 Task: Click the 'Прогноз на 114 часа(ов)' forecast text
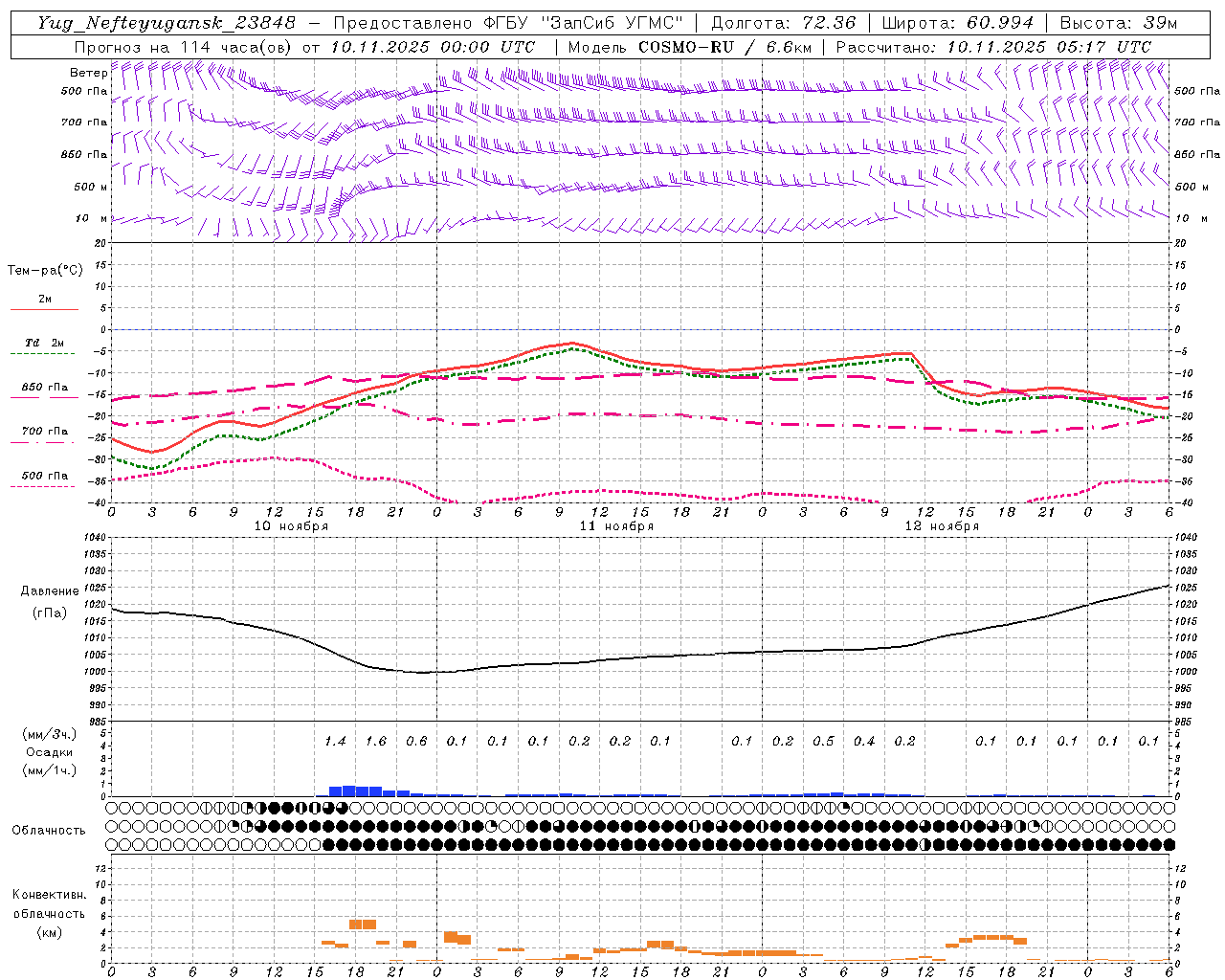(185, 47)
